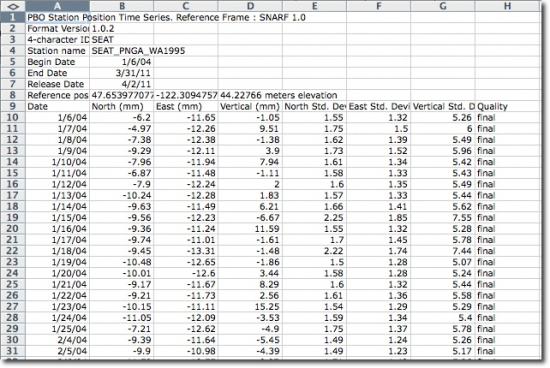Select row 9 header
This screenshot has height=368, width=550.
[x=13, y=106]
